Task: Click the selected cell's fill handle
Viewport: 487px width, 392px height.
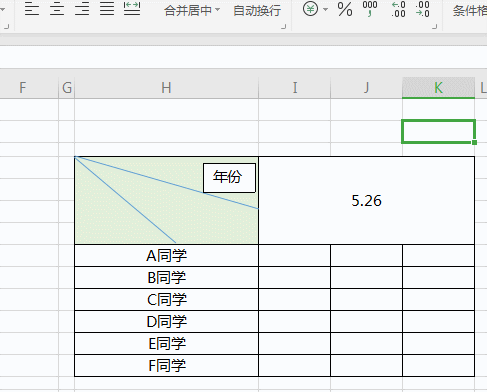Action: coord(474,143)
